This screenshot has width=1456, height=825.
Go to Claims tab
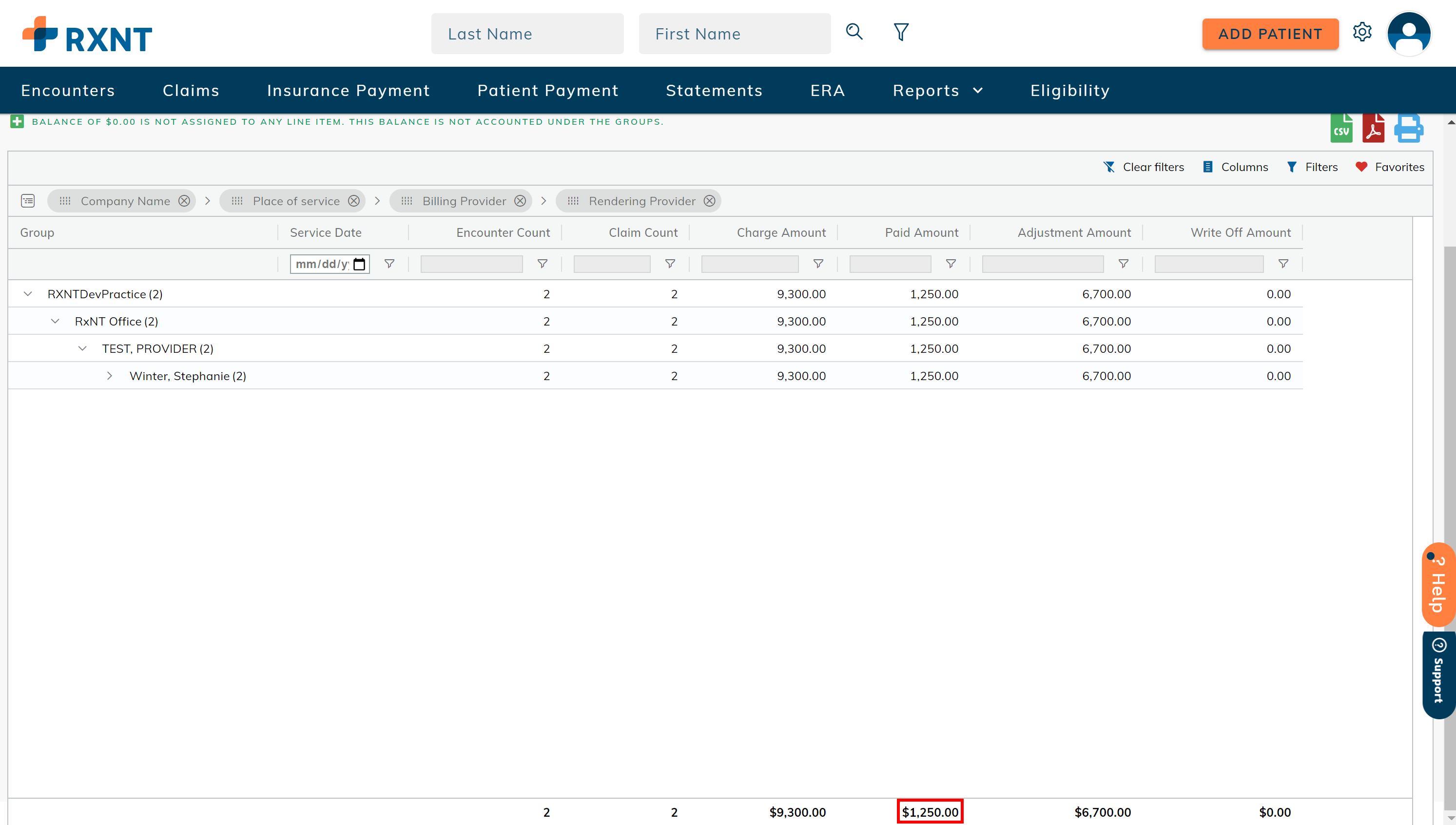point(191,90)
